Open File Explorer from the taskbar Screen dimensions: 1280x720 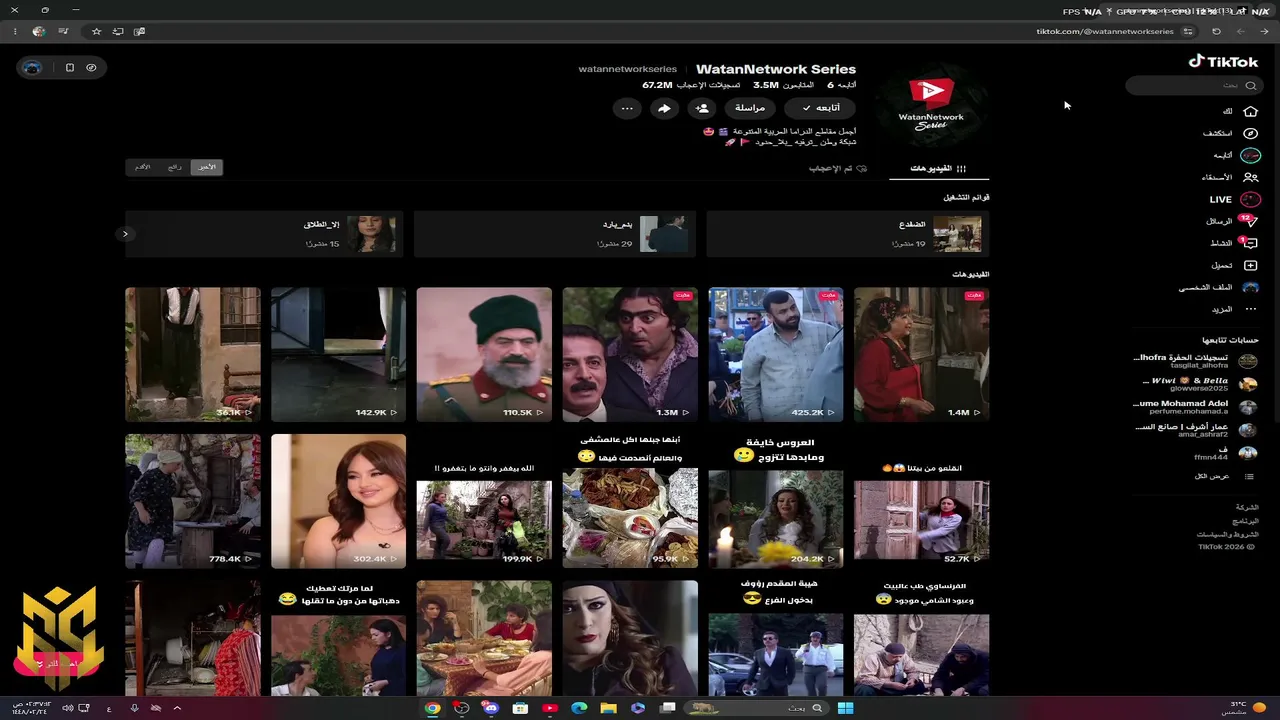point(608,708)
